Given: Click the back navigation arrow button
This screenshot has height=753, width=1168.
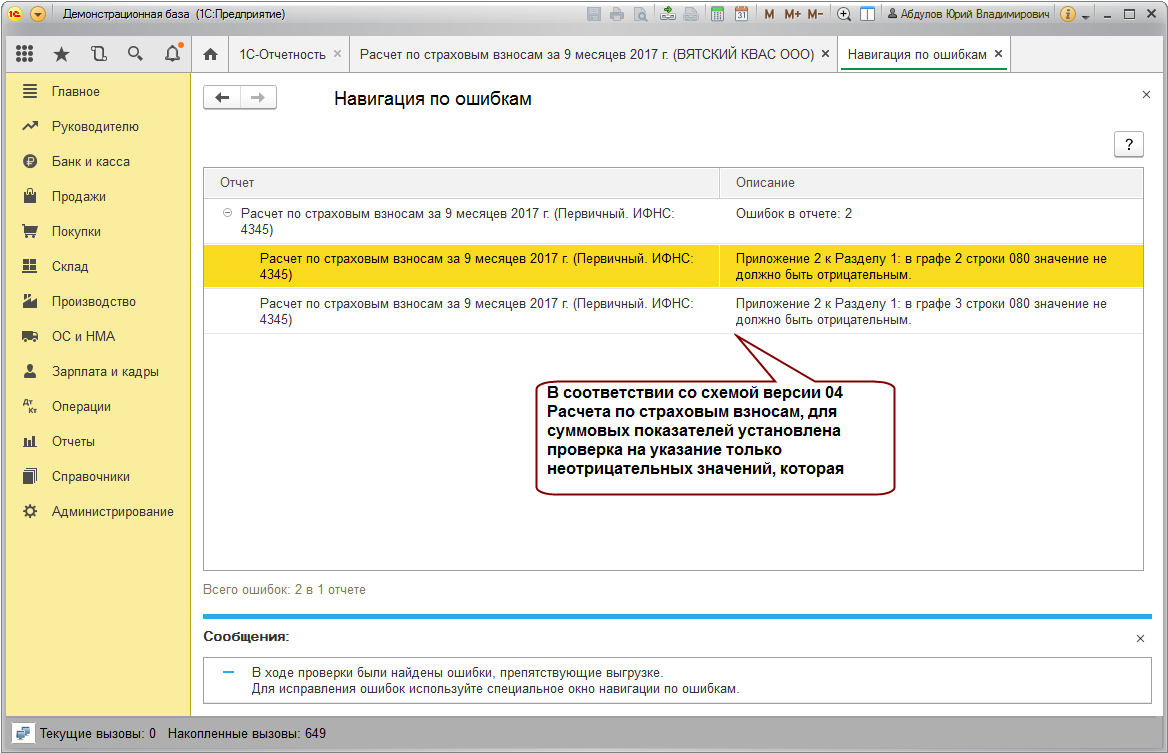Looking at the screenshot, I should click(222, 98).
